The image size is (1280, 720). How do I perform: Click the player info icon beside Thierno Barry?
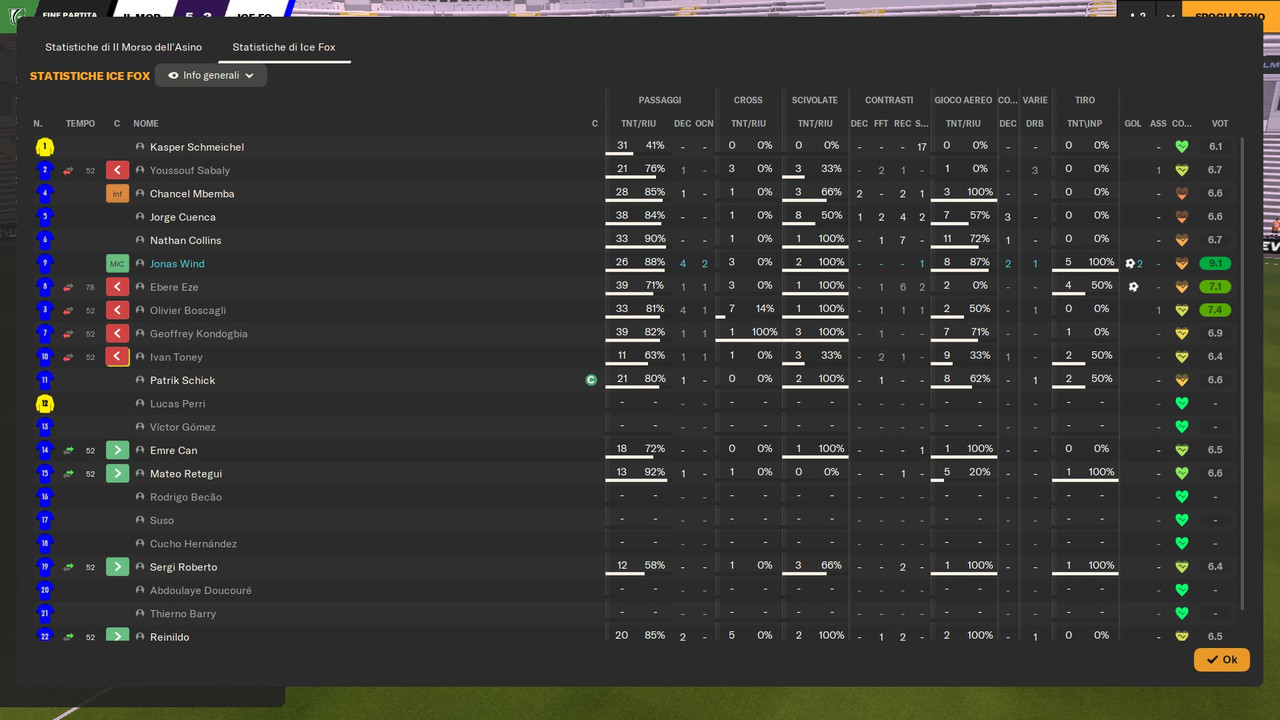140,614
